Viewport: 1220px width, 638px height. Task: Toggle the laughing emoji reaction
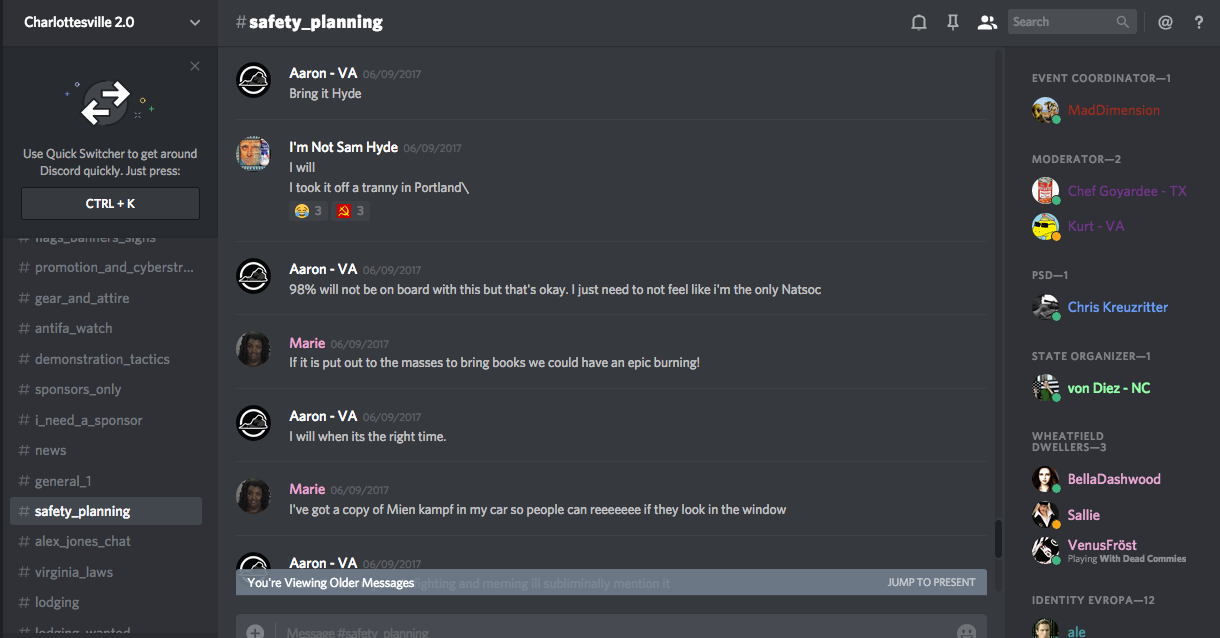[x=308, y=211]
